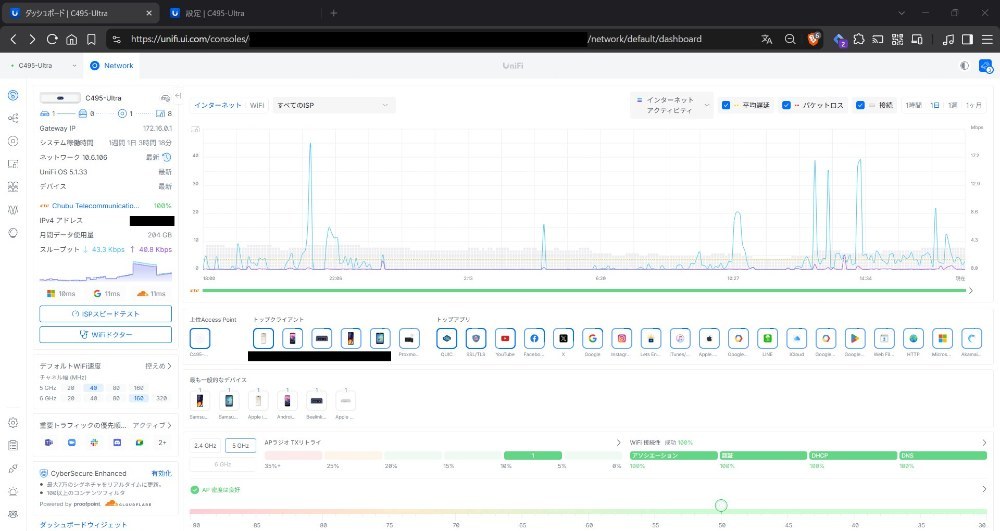The width and height of the screenshot is (1000, 531).
Task: Click the iCloud app icon in top apps
Action: tap(797, 338)
